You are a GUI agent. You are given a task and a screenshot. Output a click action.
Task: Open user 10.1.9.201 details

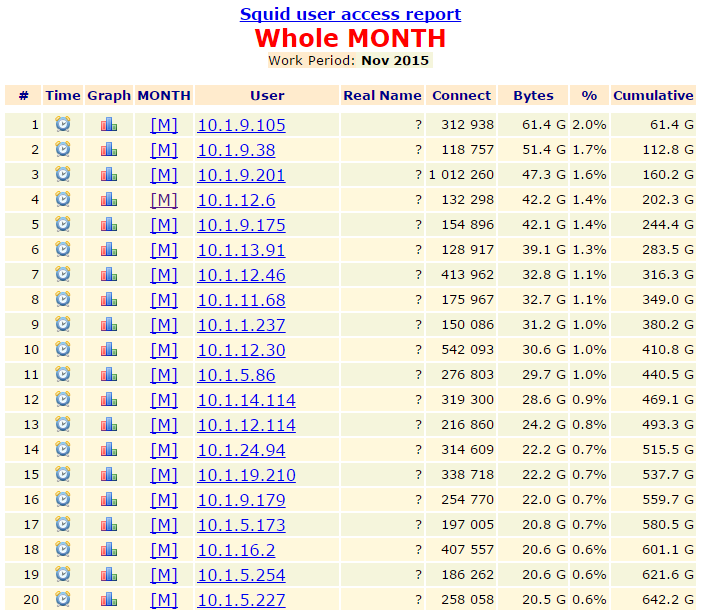coord(241,175)
